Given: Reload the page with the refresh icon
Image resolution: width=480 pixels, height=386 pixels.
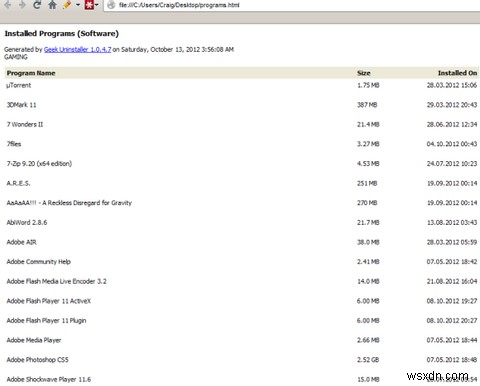Looking at the screenshot, I should click(x=37, y=5).
